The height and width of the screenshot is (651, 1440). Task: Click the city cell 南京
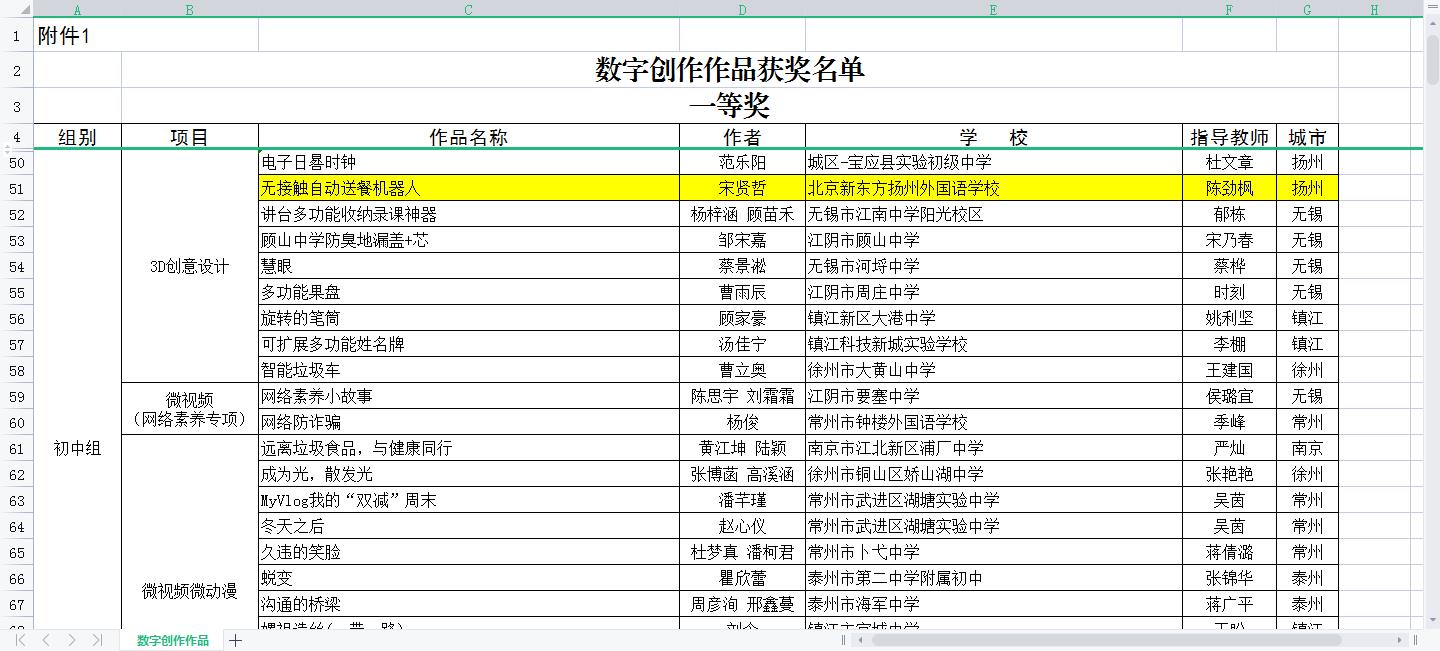(1307, 448)
